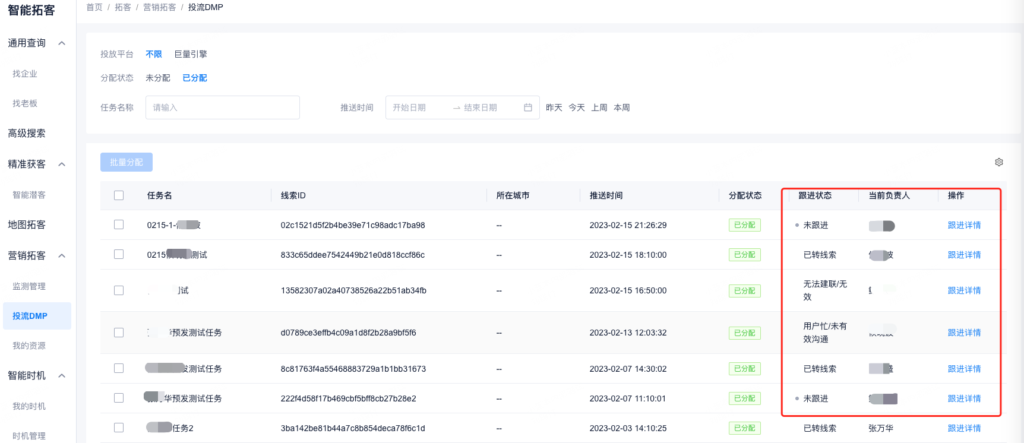Collapse the 营销拓客 sidebar section
This screenshot has width=1024, height=443.
click(x=62, y=256)
